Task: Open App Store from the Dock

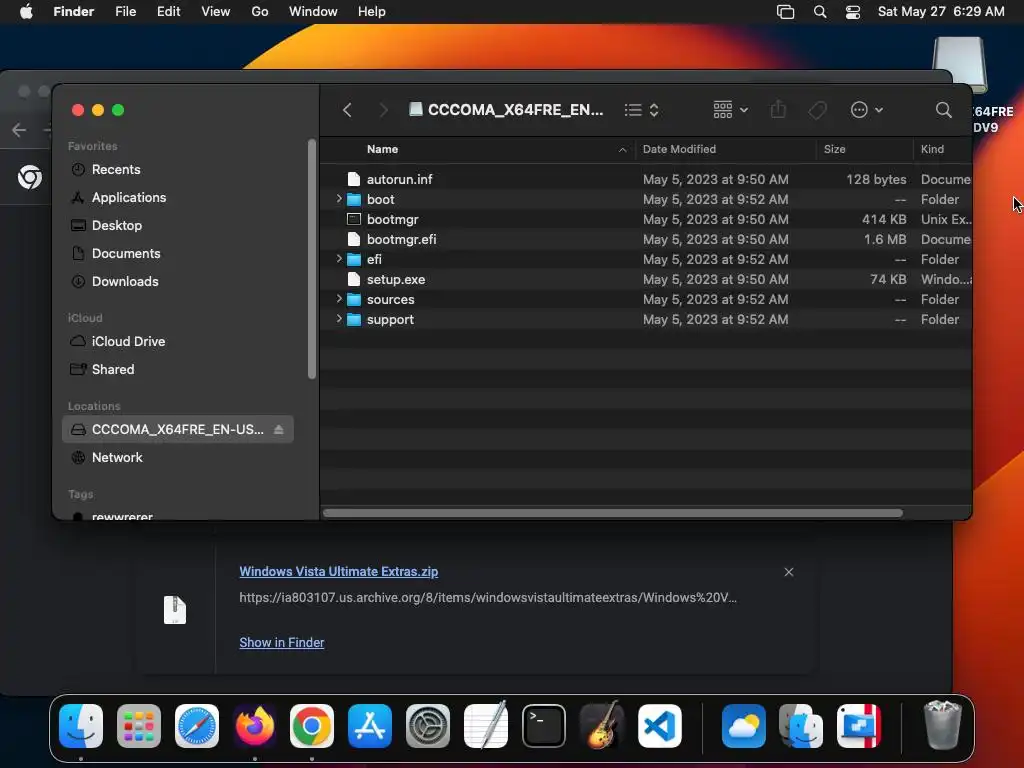Action: point(370,726)
